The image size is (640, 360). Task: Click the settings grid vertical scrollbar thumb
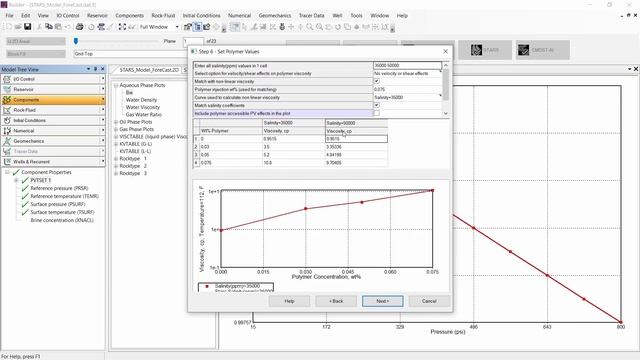click(445, 84)
